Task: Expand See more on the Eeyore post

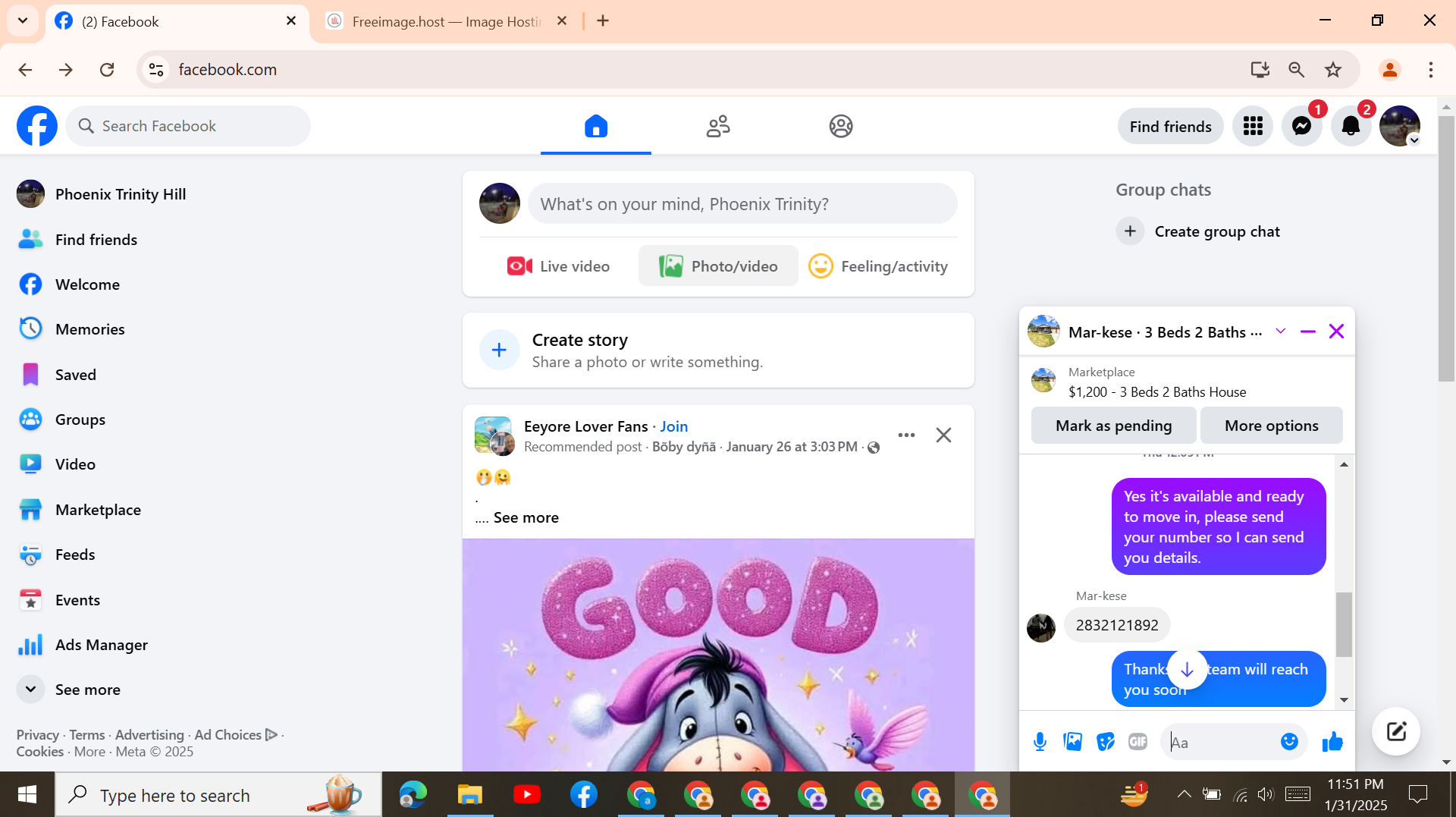Action: tap(526, 517)
